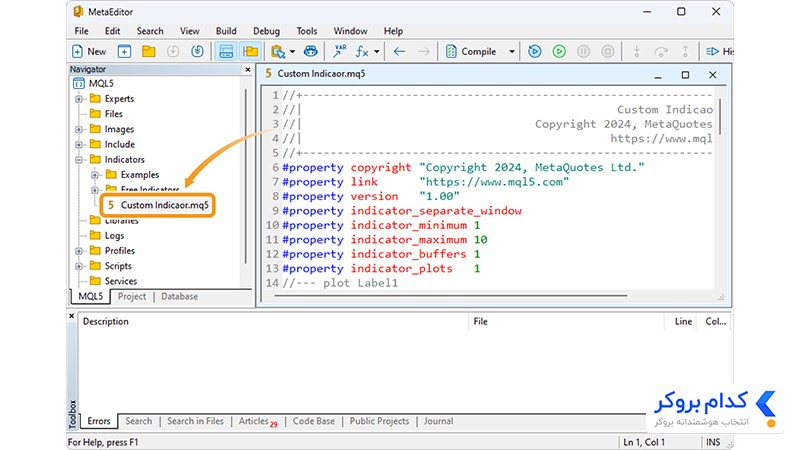This screenshot has width=800, height=450.
Task: Open the Journal tab
Action: coord(438,421)
